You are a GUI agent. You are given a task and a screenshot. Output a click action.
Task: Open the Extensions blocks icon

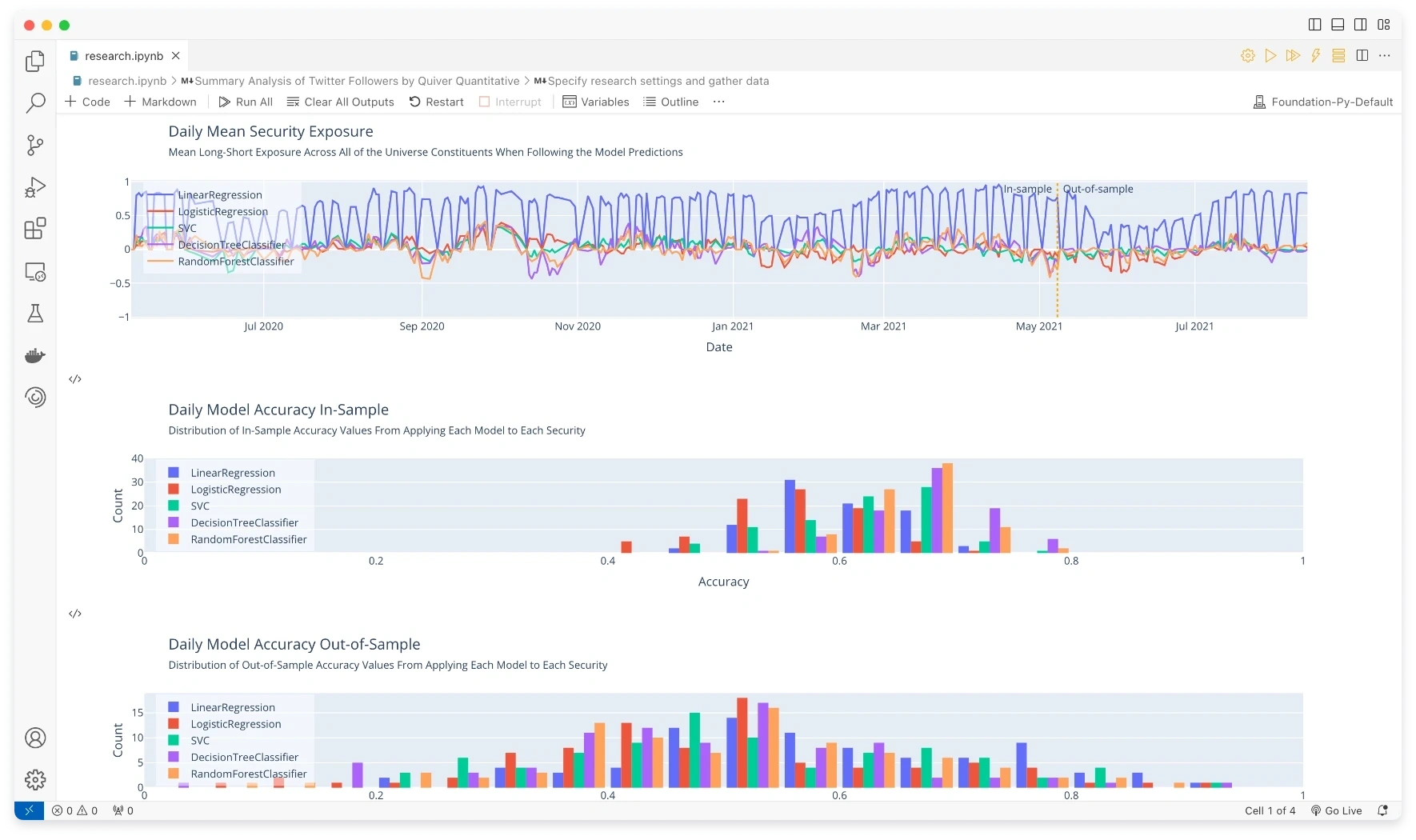(x=35, y=229)
